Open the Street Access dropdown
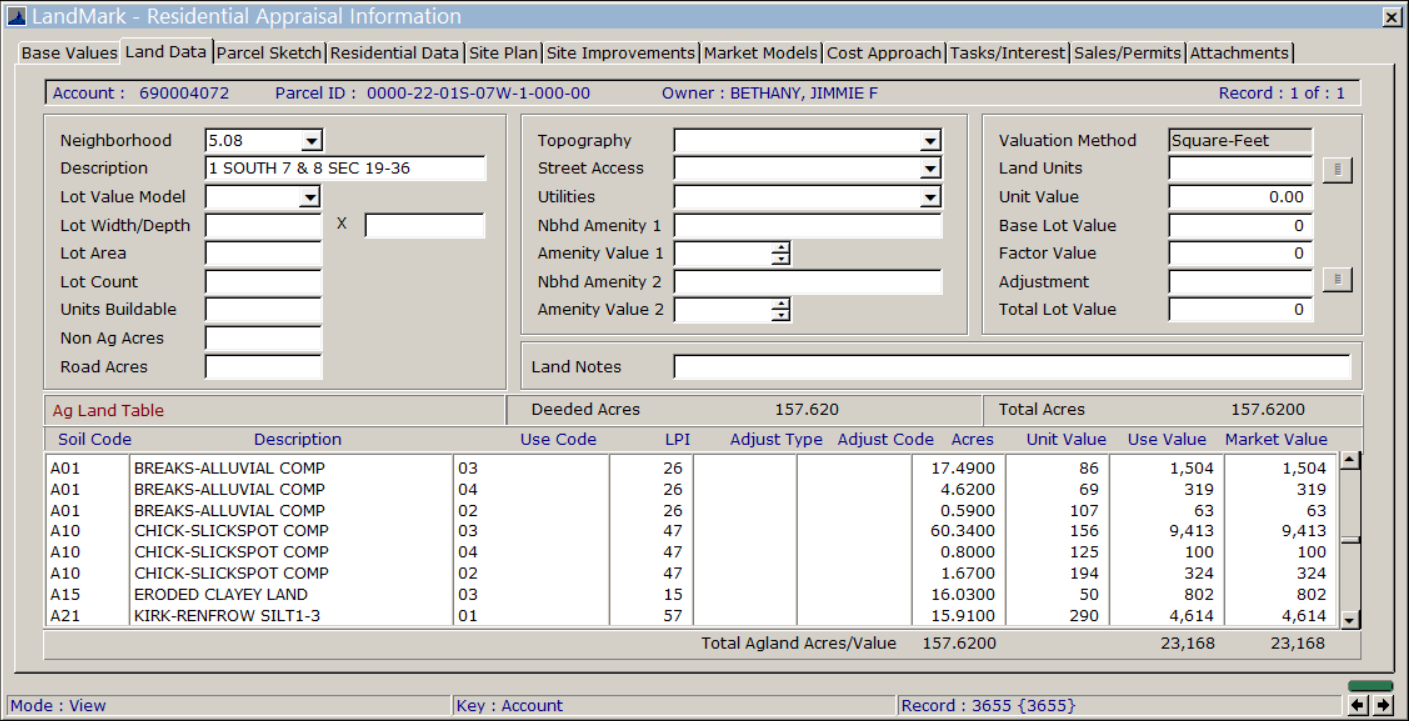 pos(930,169)
